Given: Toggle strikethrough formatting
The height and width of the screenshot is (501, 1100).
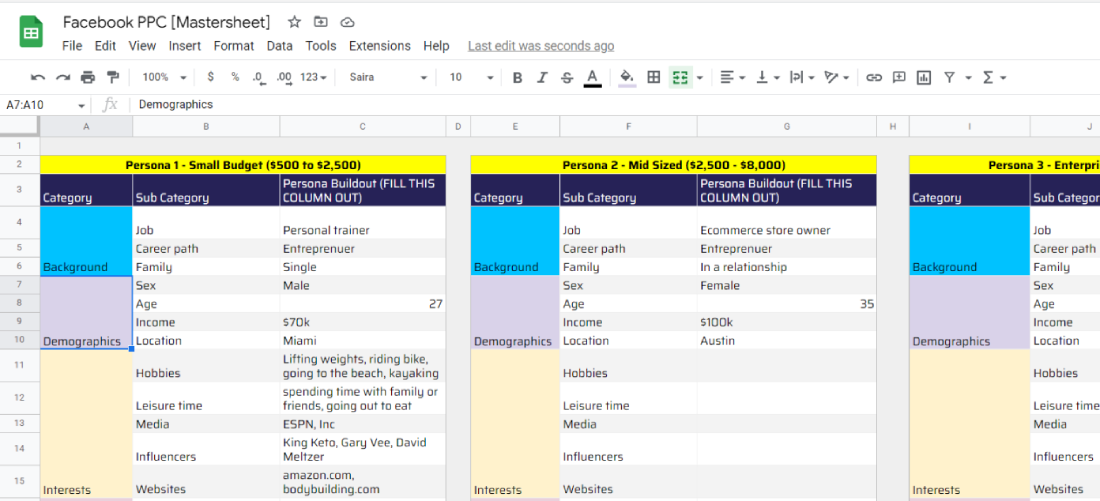Looking at the screenshot, I should 567,77.
